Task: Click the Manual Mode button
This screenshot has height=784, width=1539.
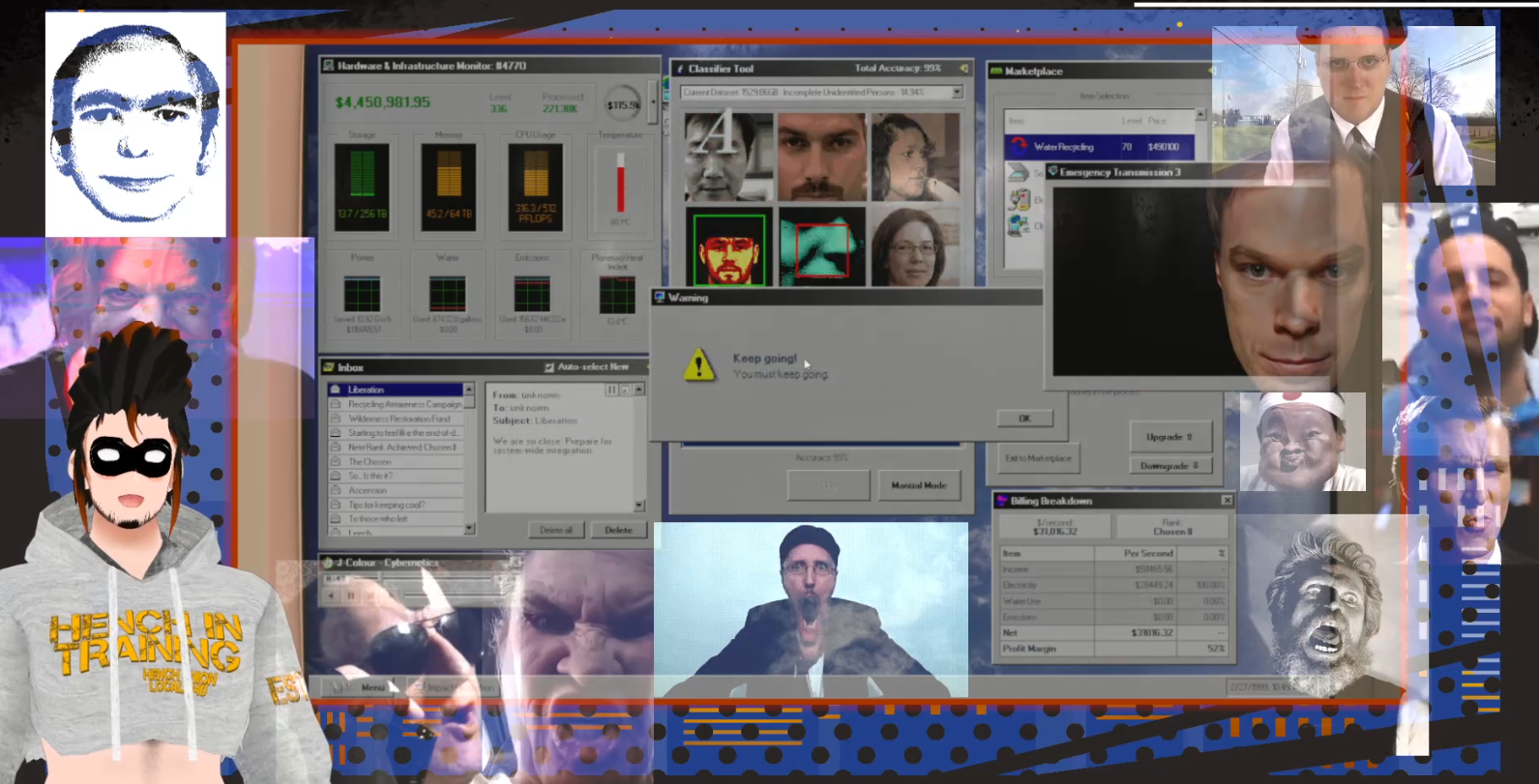Action: (x=918, y=485)
